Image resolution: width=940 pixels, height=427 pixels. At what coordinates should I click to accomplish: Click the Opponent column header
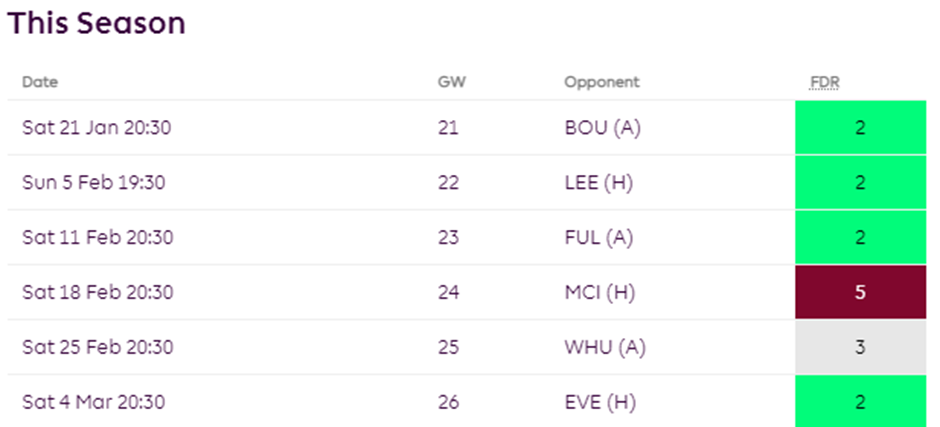tap(602, 82)
